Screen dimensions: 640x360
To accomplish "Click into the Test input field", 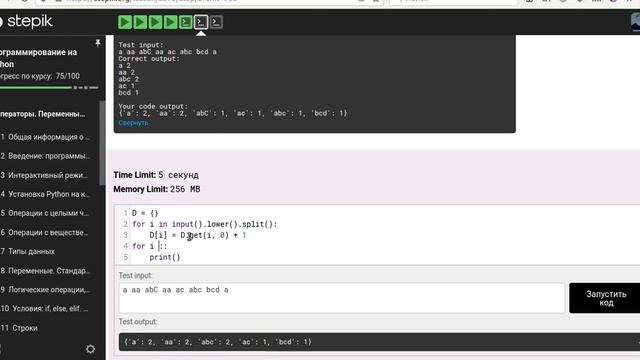I will click(342, 298).
